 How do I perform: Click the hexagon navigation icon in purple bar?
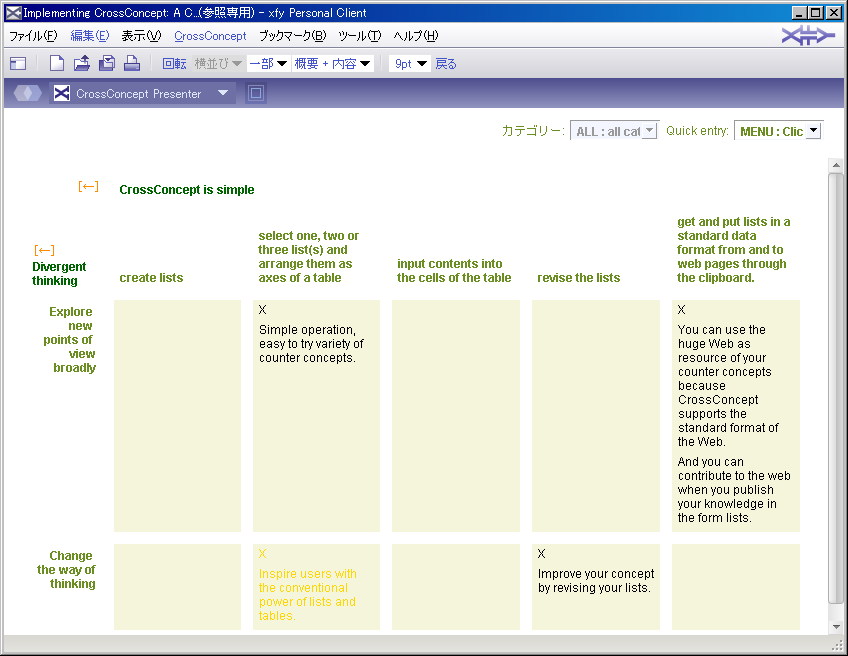click(x=28, y=94)
